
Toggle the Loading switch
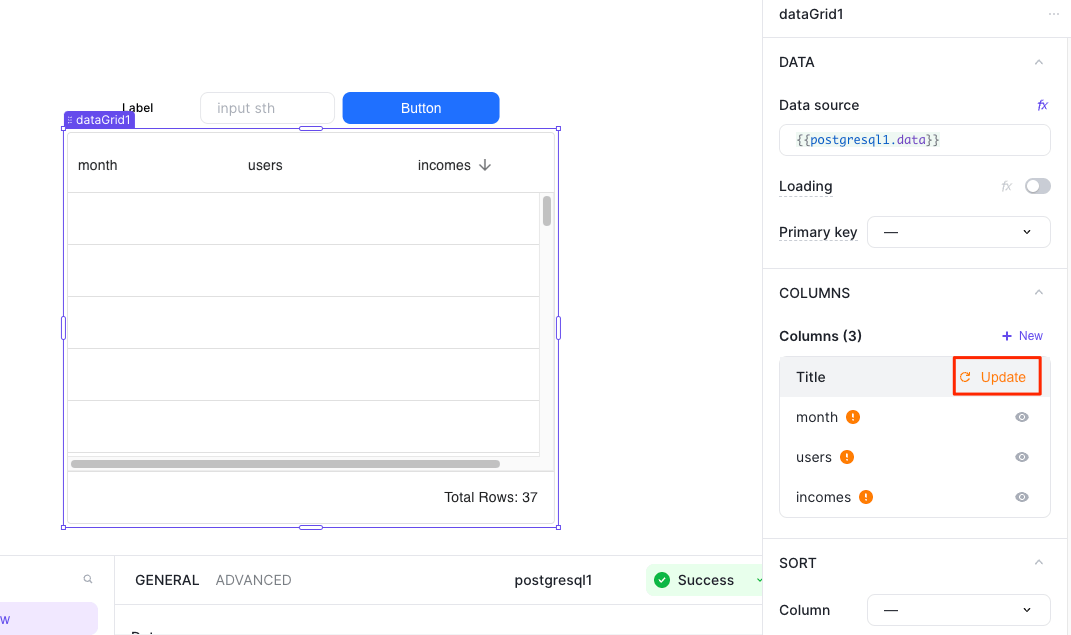1038,186
